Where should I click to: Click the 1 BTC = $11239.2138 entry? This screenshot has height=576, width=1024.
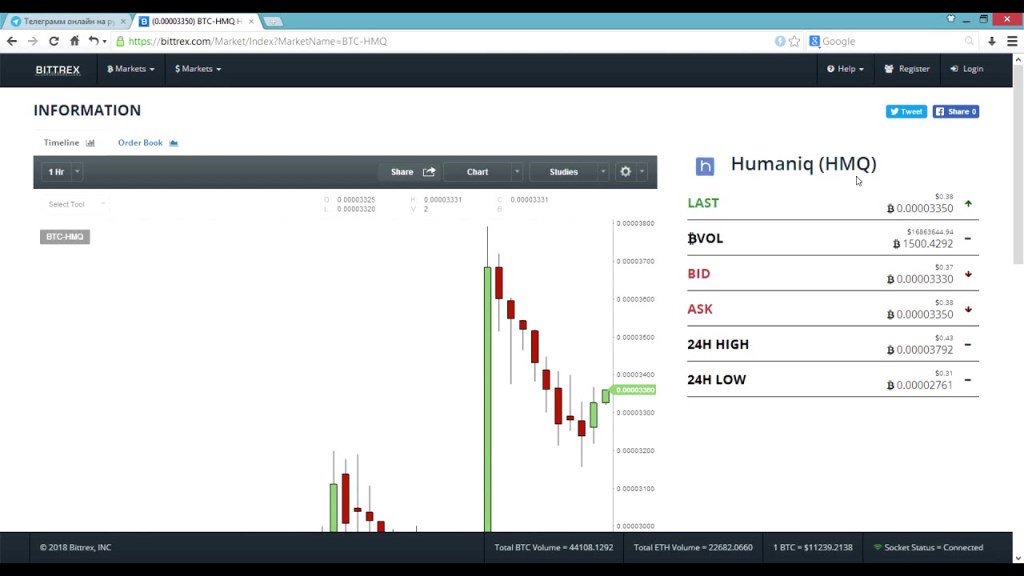pyautogui.click(x=812, y=547)
